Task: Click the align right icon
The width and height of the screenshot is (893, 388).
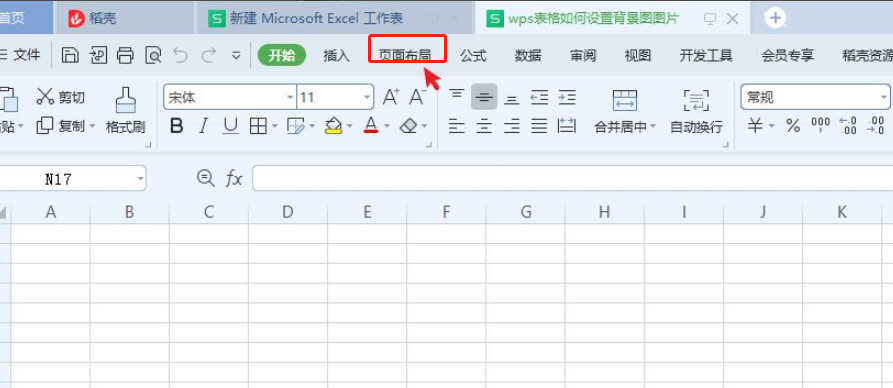Action: coord(512,126)
